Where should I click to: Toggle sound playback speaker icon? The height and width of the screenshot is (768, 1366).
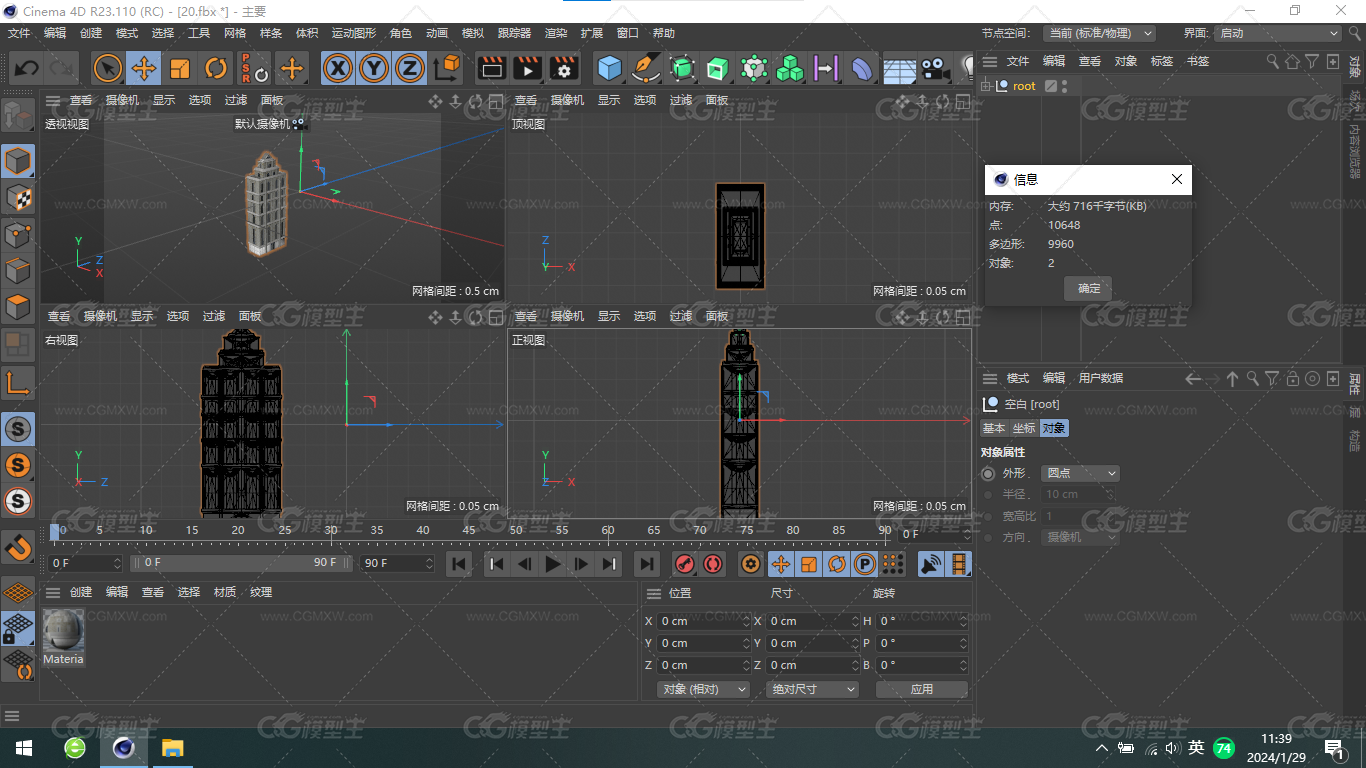(930, 564)
